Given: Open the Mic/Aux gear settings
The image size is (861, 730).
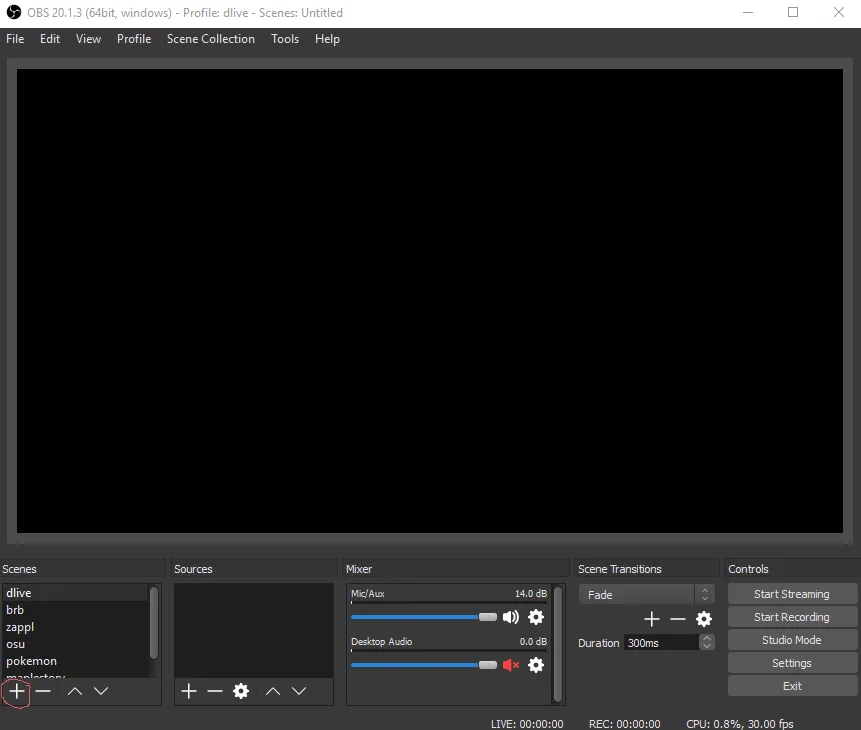Looking at the screenshot, I should 536,617.
